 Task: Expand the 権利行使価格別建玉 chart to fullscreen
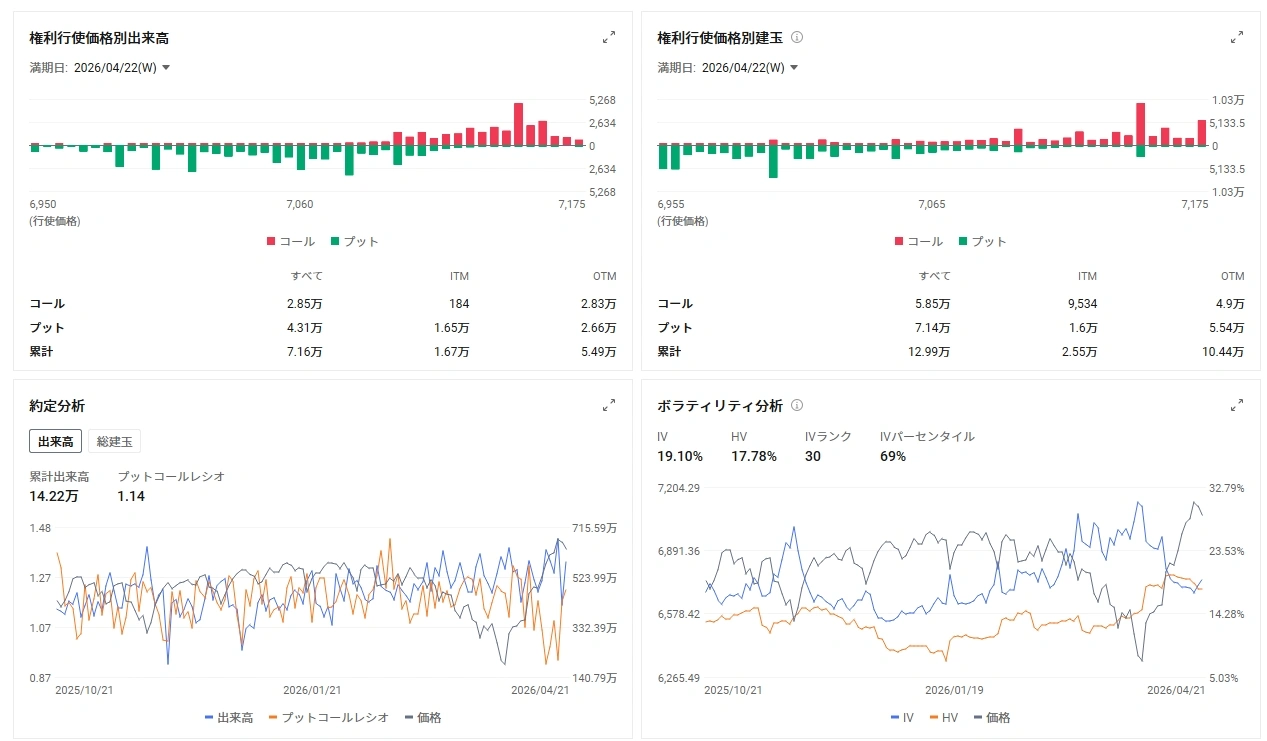[x=1237, y=38]
